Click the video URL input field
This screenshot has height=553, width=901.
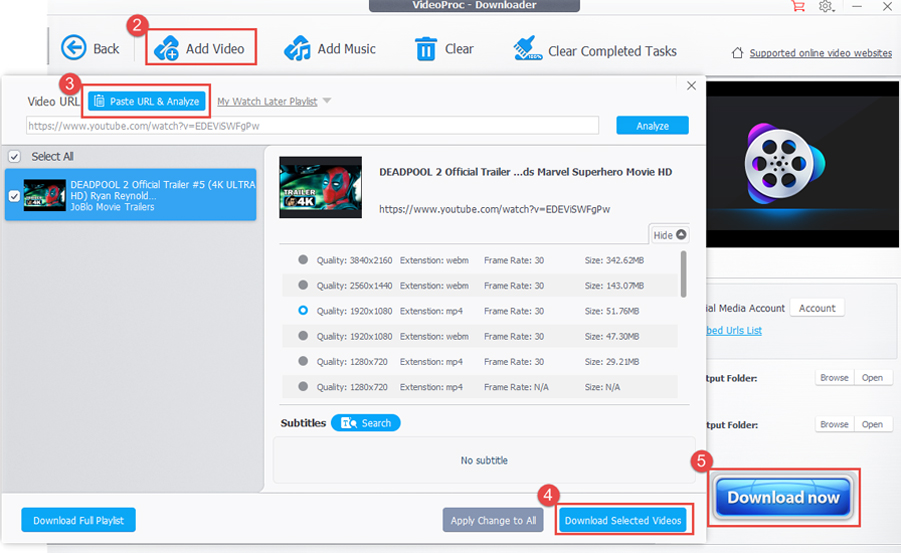pyautogui.click(x=312, y=126)
